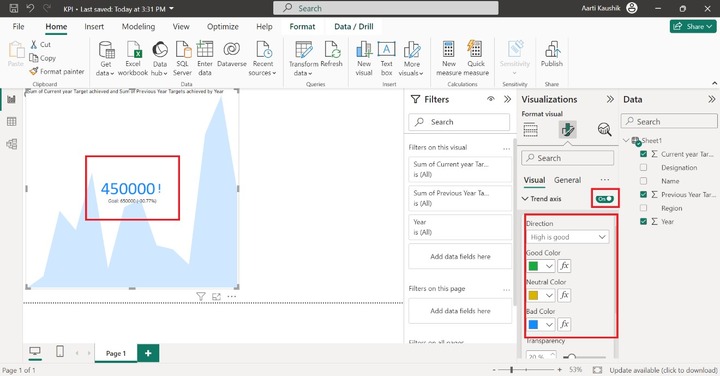The image size is (720, 376).
Task: Open Bad Color dropdown arrow
Action: point(549,325)
